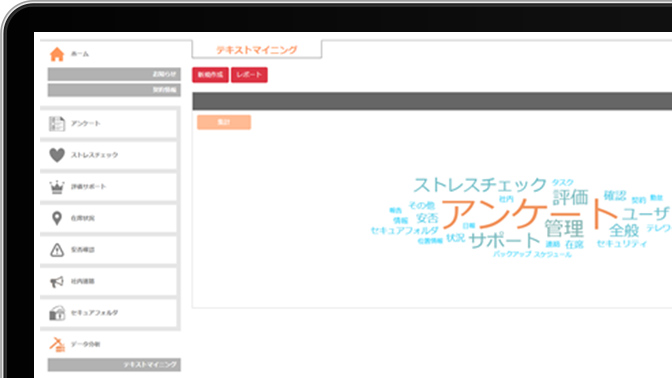Click the large orange アンケート word in the cloud
The height and width of the screenshot is (378, 672).
point(530,214)
